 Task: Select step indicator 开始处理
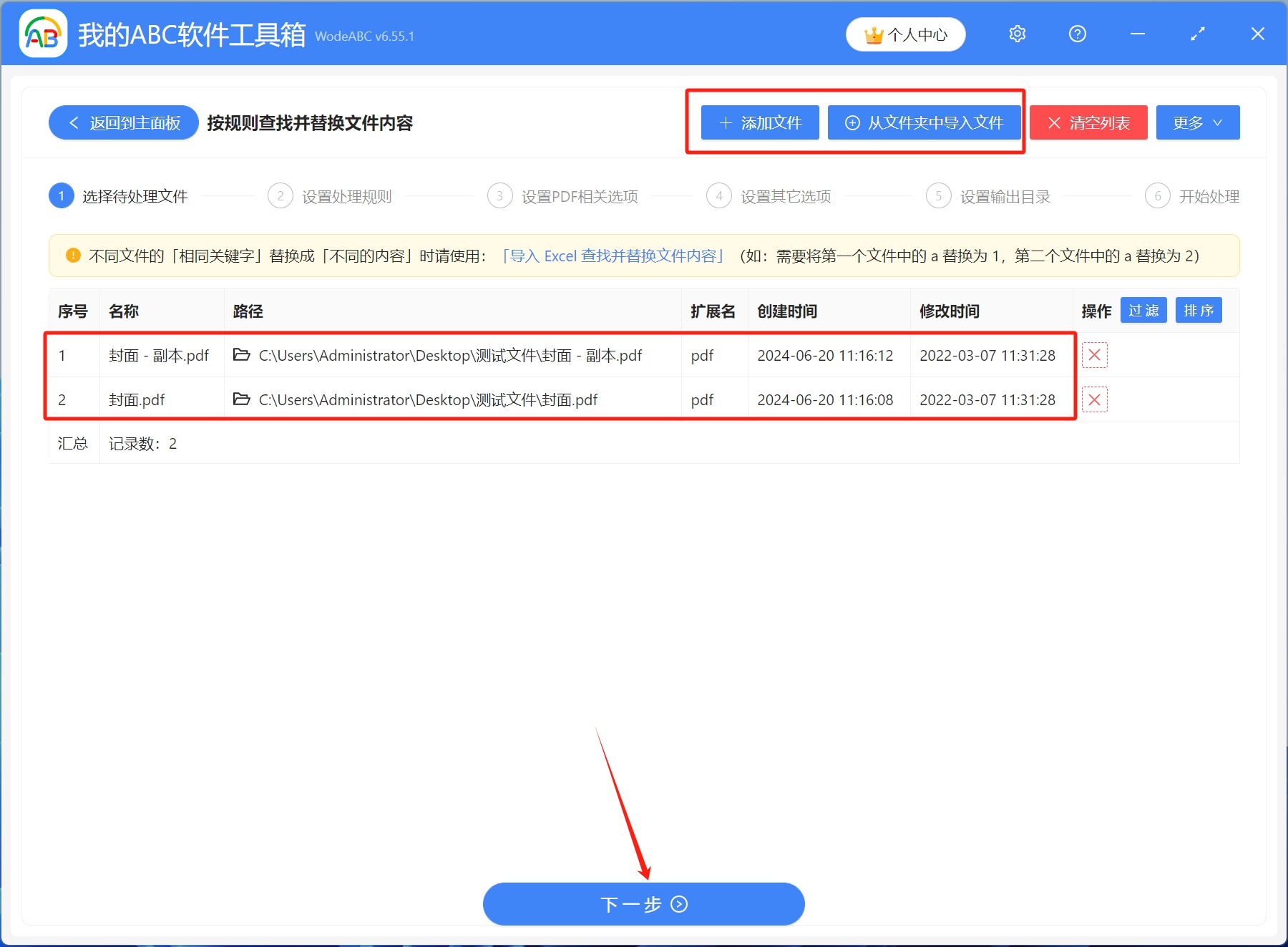pos(1209,196)
